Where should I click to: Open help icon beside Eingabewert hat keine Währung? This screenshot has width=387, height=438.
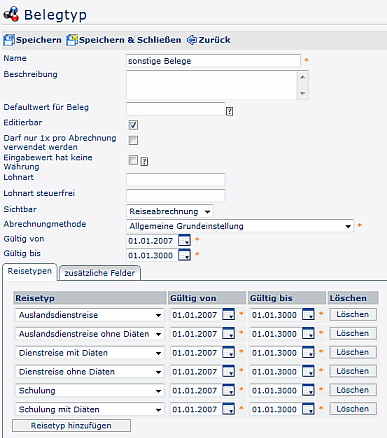[x=144, y=162]
